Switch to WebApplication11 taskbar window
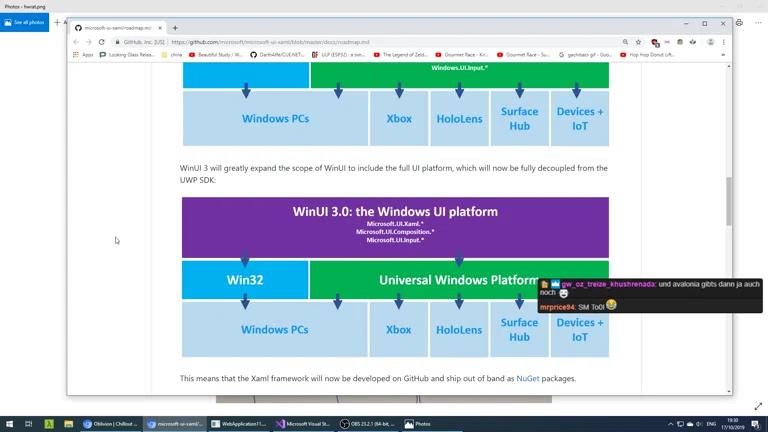 tap(239, 424)
